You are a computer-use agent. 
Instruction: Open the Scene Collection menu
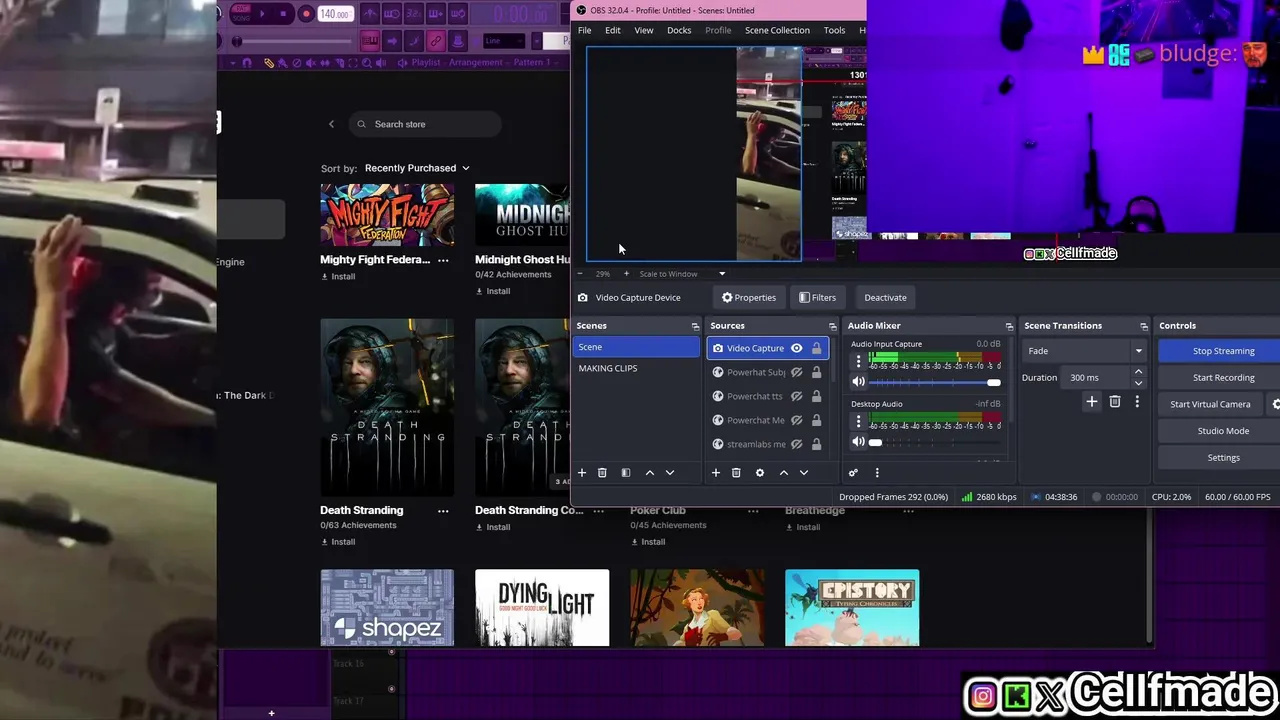click(777, 30)
